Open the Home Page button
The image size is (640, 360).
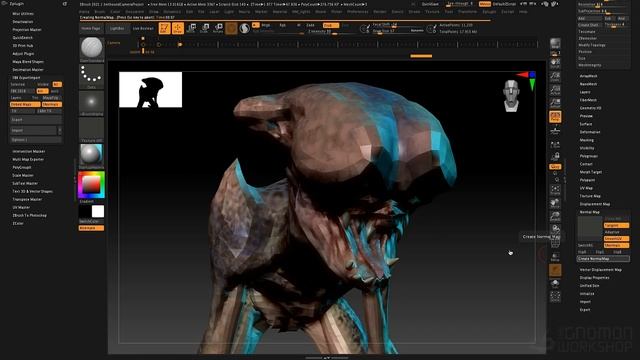click(x=91, y=29)
